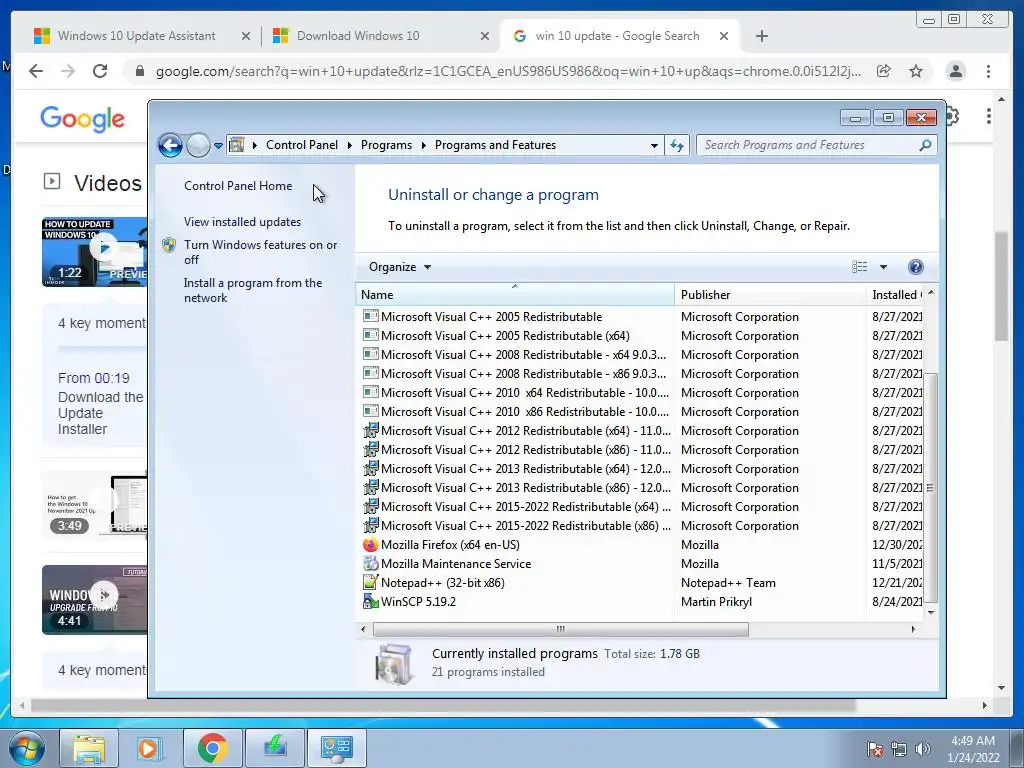Select win 10 update Google Search tab
Screen dimensions: 1024x768
click(617, 36)
